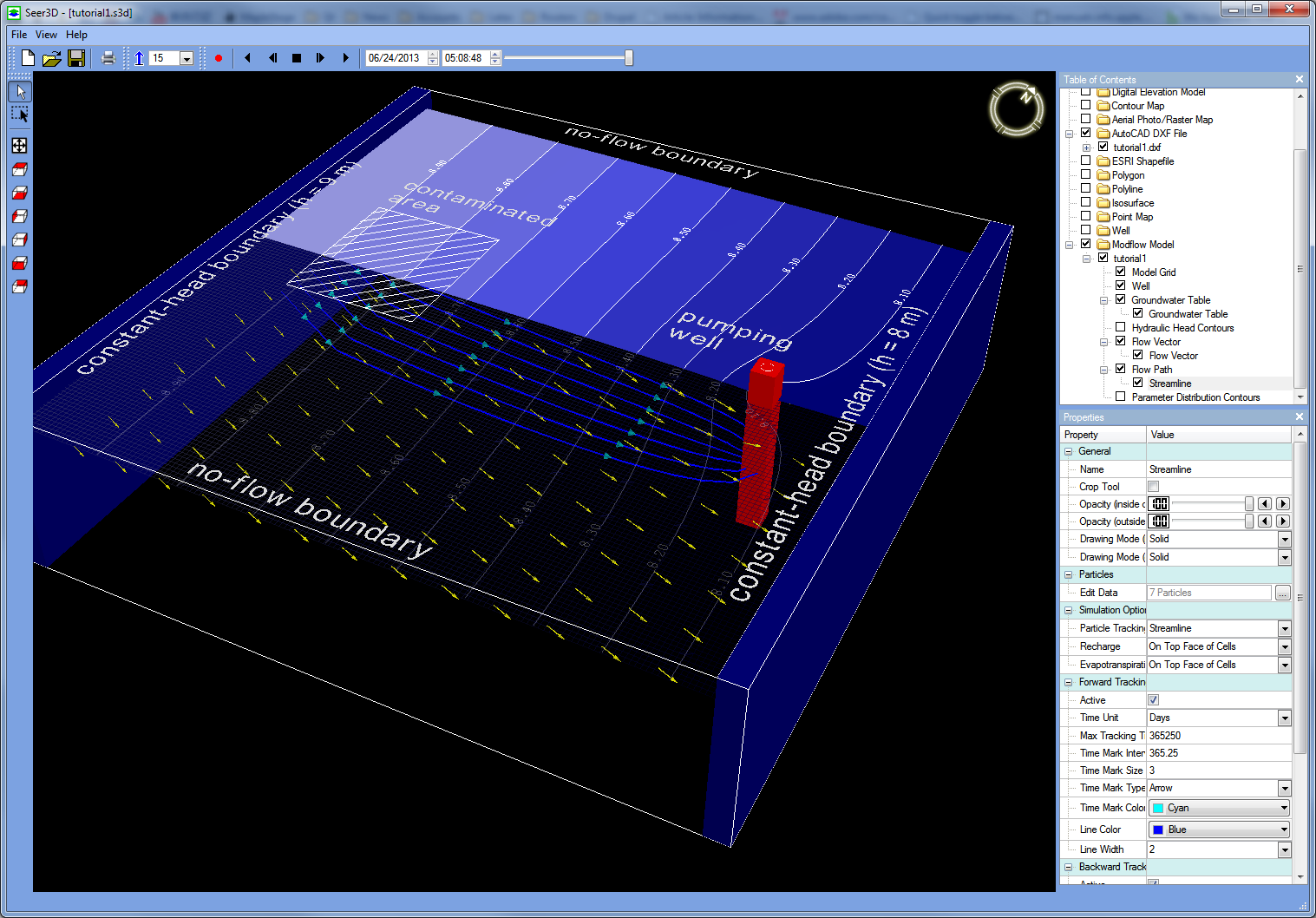Uncheck the Streamline layer checkbox
Viewport: 1316px width, 918px height.
1138,383
